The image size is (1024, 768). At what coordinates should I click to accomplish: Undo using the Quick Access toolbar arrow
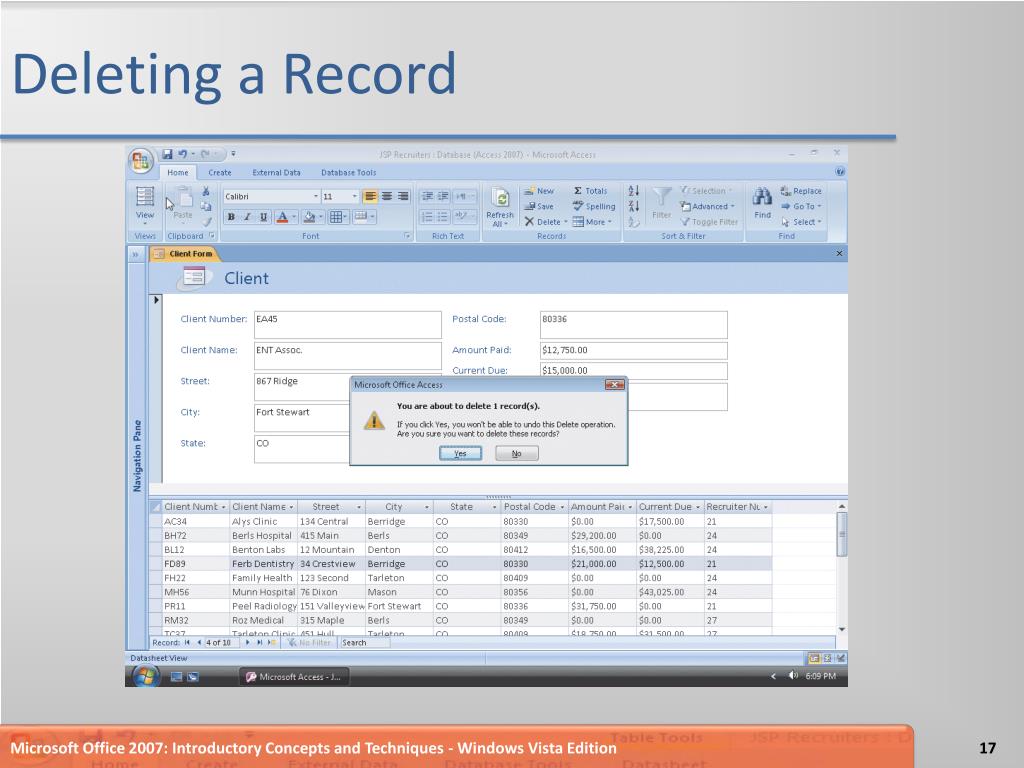183,154
